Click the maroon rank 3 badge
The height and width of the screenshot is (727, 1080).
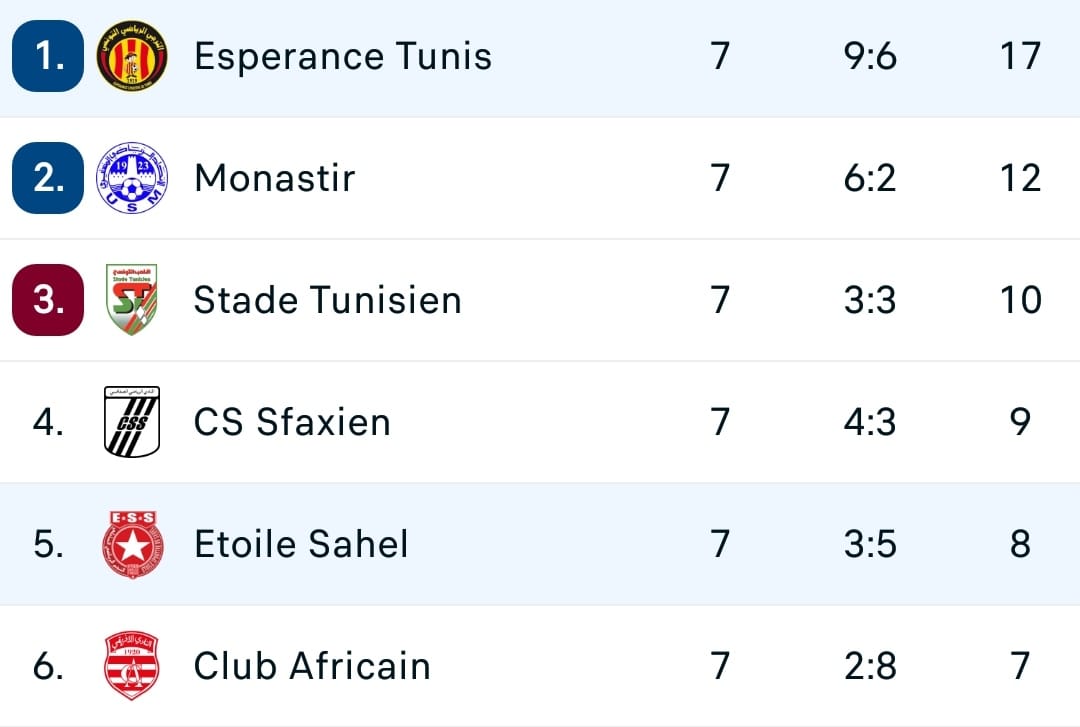[48, 300]
